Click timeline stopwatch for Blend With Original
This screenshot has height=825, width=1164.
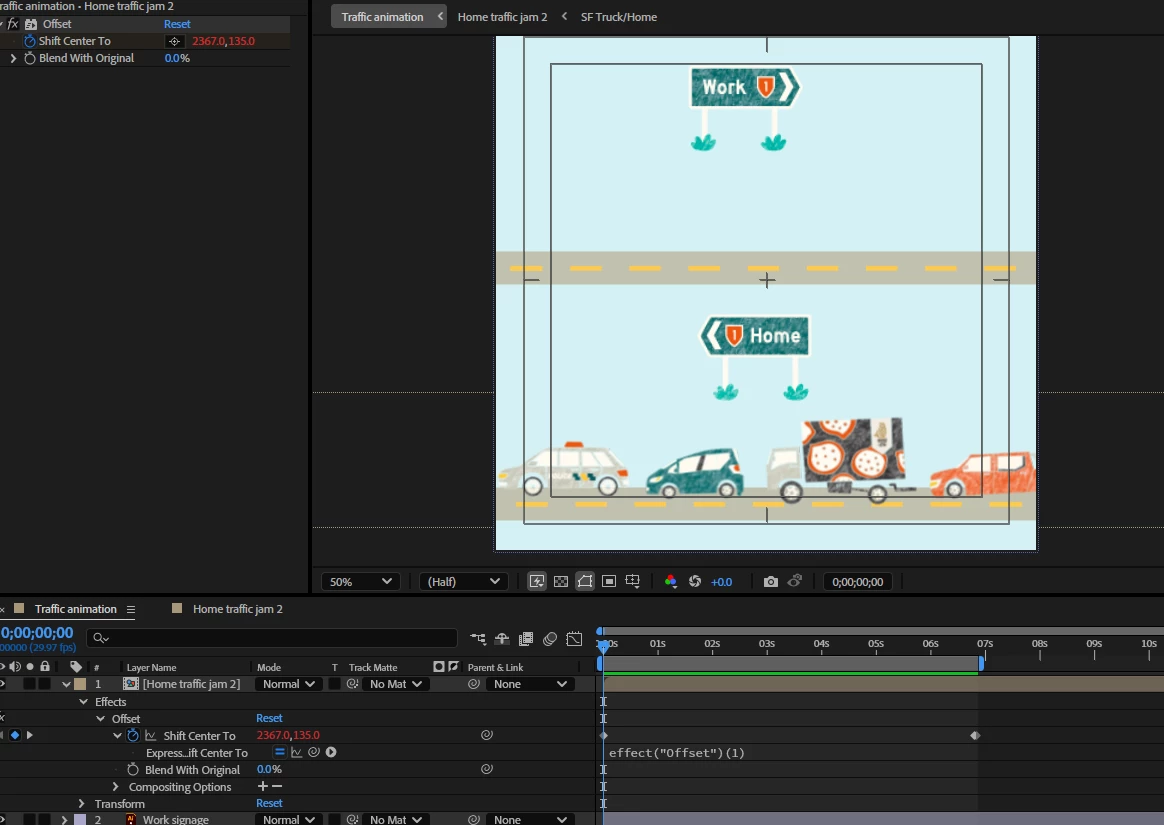(x=133, y=769)
